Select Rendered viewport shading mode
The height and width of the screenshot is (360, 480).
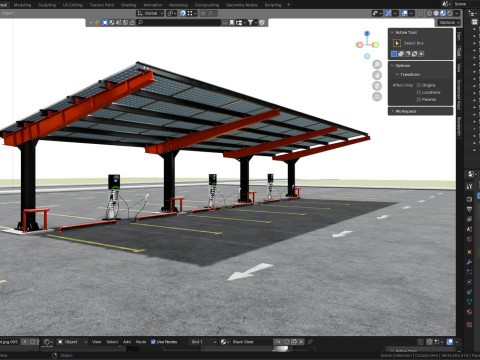(x=450, y=13)
